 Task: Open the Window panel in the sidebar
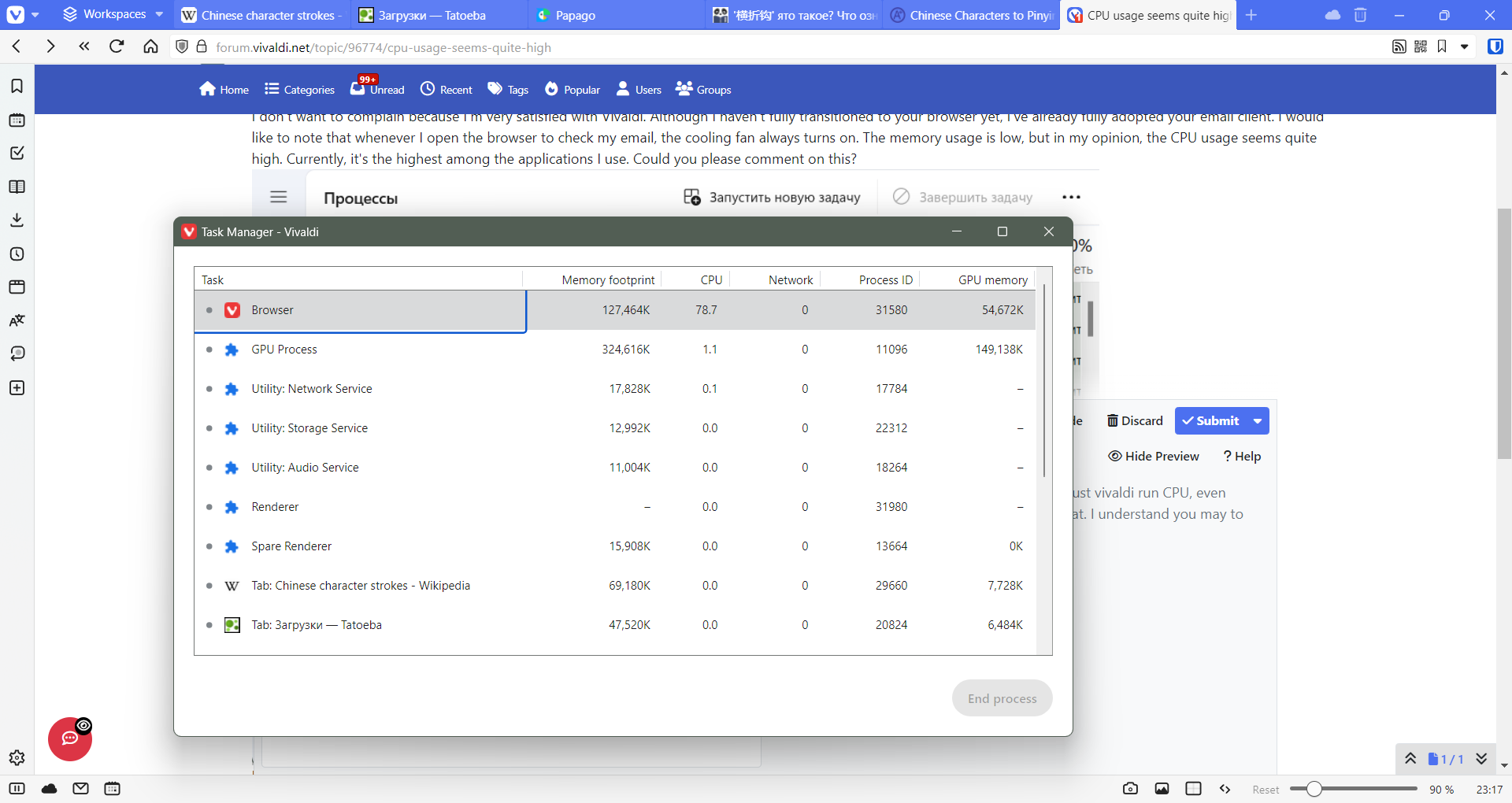click(17, 287)
